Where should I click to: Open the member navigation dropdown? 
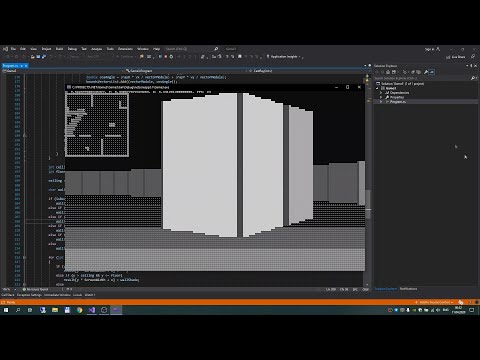(307, 71)
